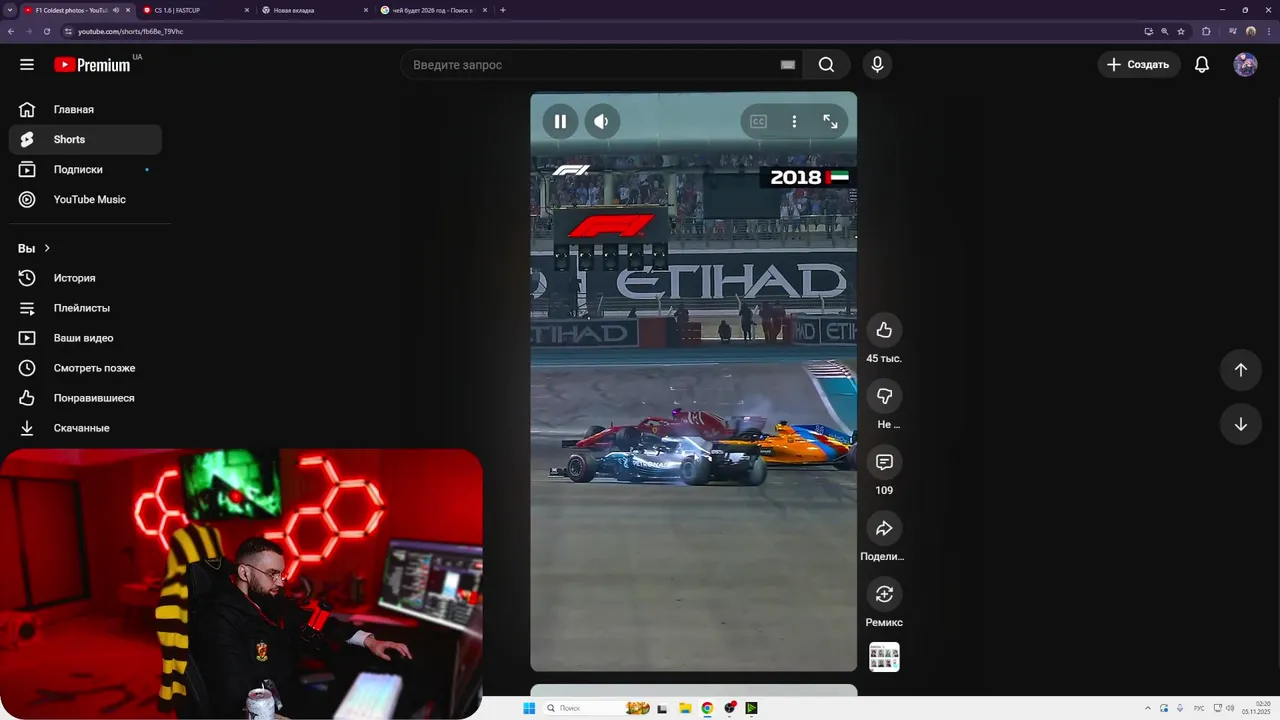The height and width of the screenshot is (720, 1280).
Task: Open Понравившиеся videos list
Action: tap(85, 398)
